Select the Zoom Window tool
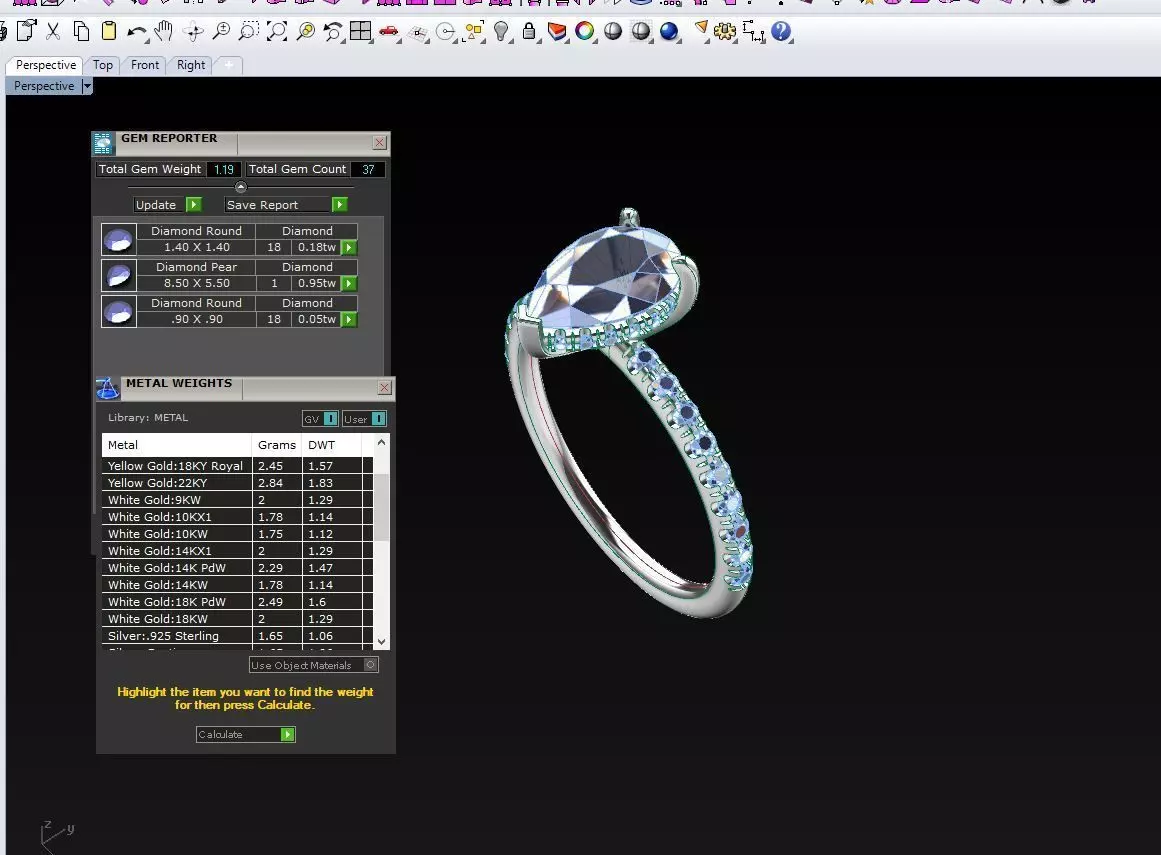Screen dimensions: 1161x855 (250, 31)
